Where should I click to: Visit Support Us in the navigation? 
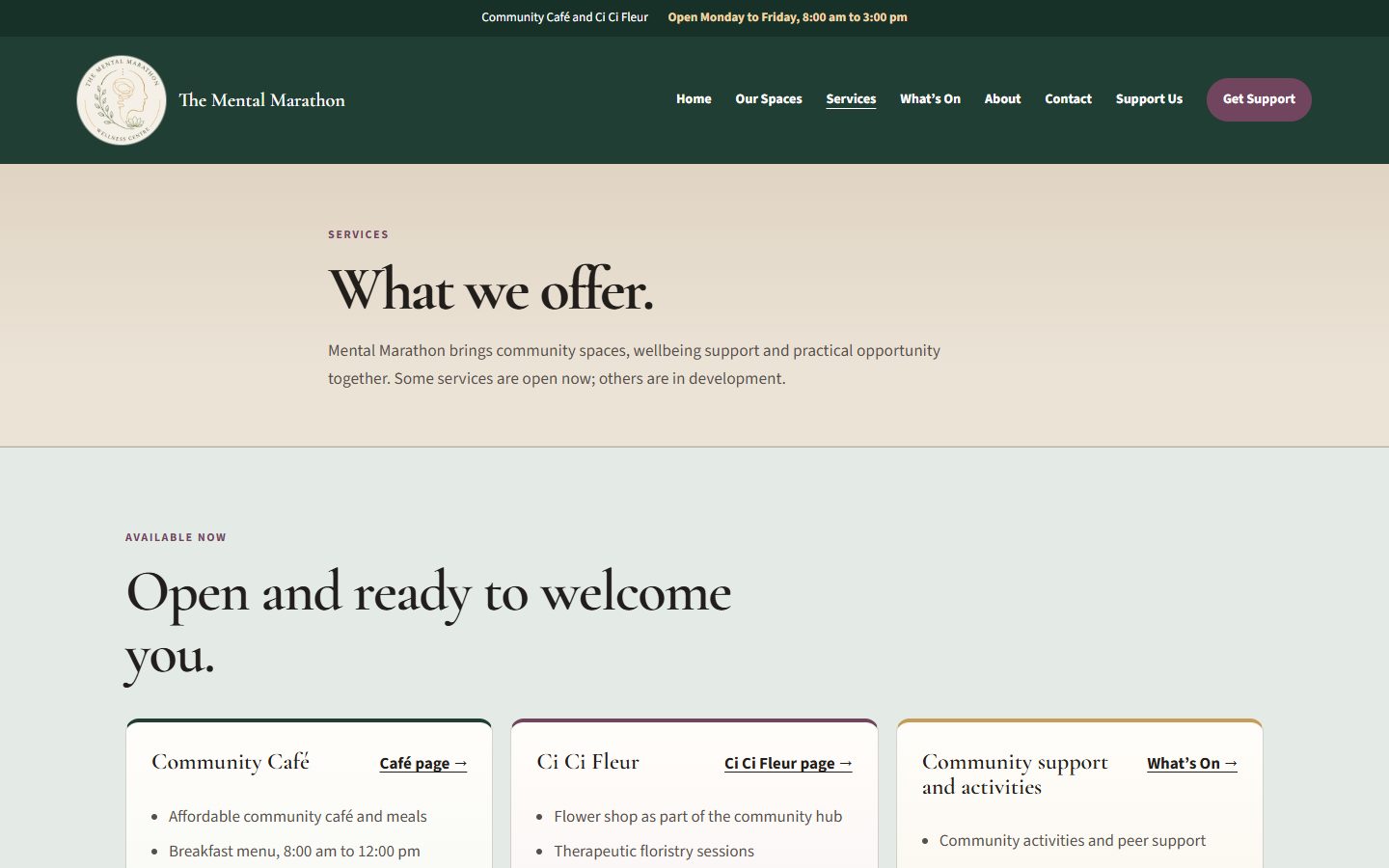pyautogui.click(x=1149, y=99)
